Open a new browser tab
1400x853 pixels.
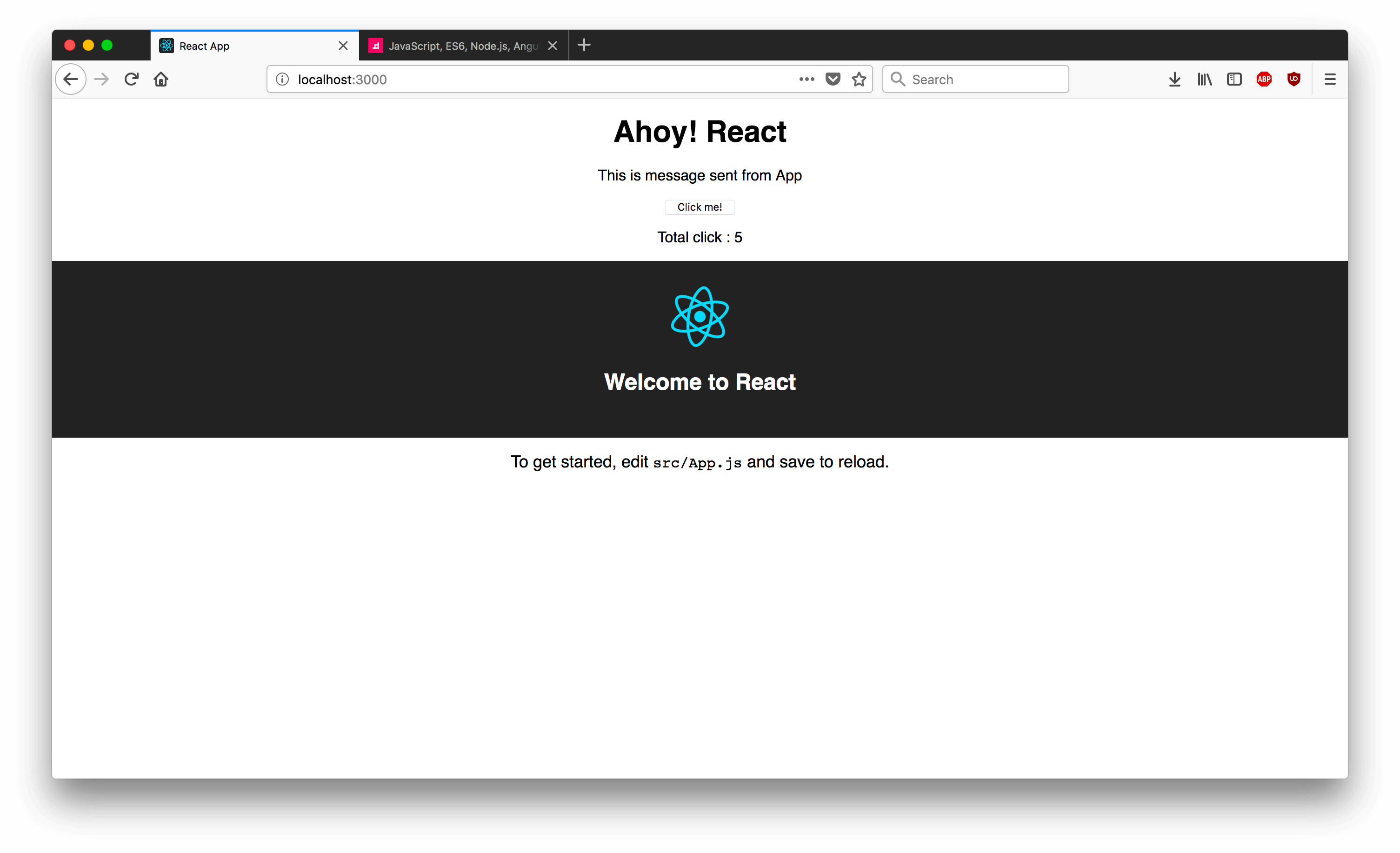point(584,45)
